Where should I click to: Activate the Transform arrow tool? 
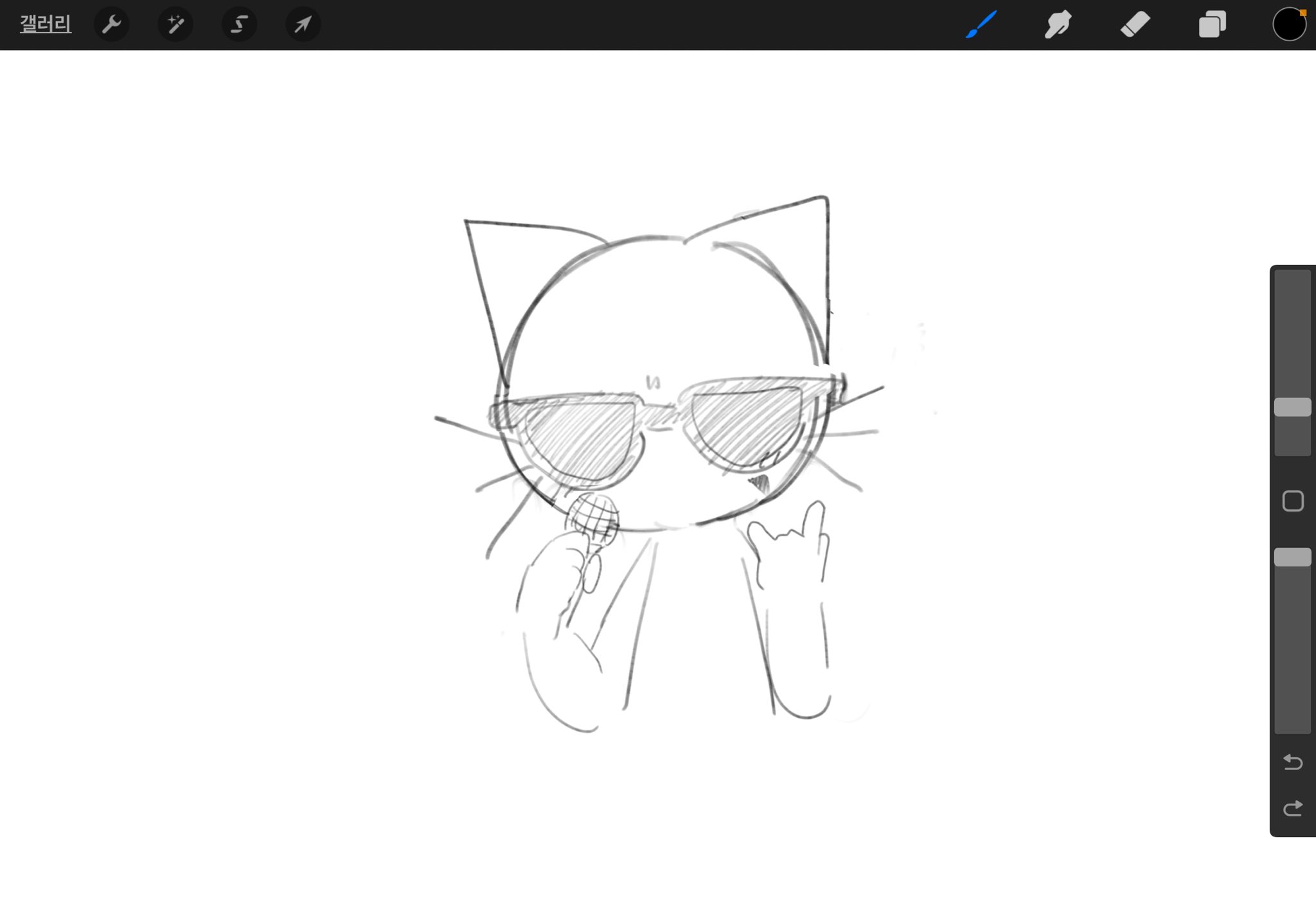click(303, 24)
